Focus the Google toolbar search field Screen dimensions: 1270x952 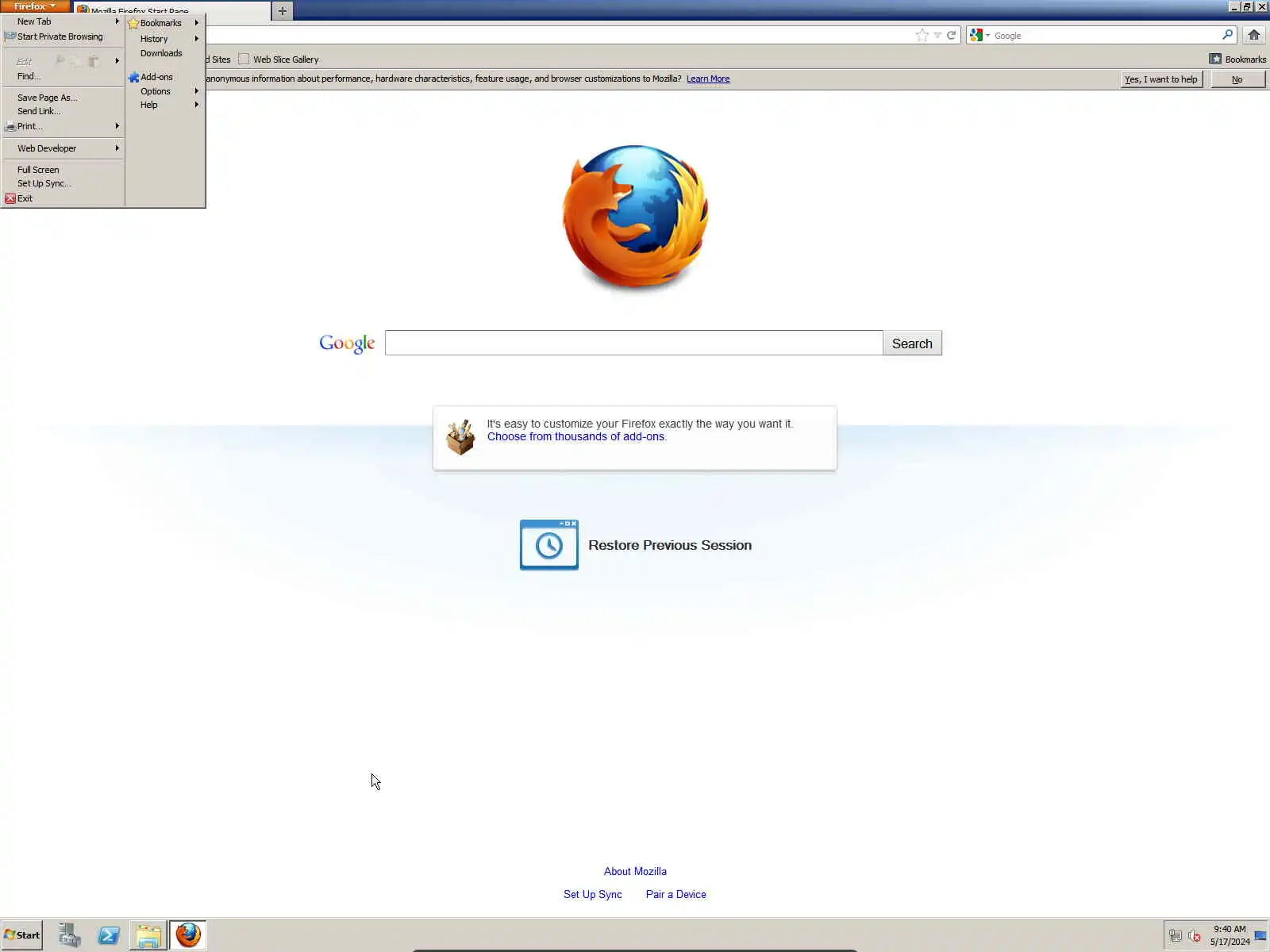[1106, 36]
